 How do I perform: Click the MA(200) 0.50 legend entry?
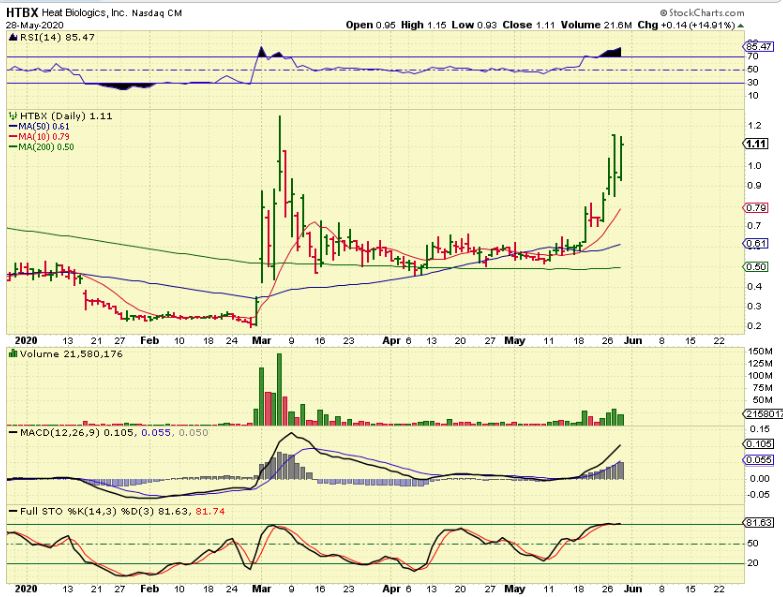point(41,147)
